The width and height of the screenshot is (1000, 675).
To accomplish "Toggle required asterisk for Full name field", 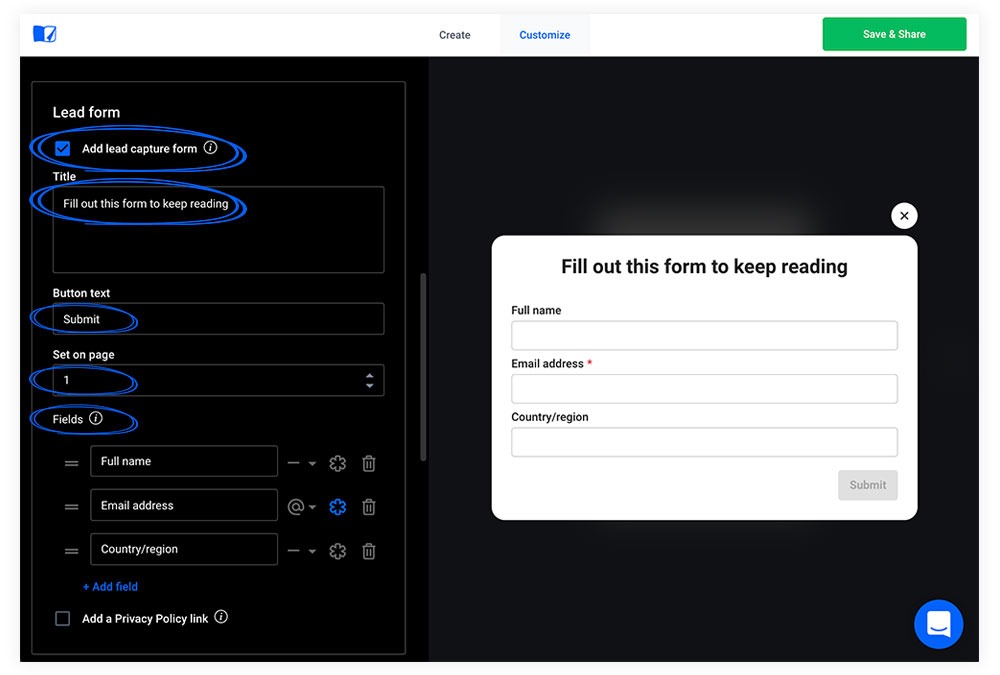I will click(337, 463).
